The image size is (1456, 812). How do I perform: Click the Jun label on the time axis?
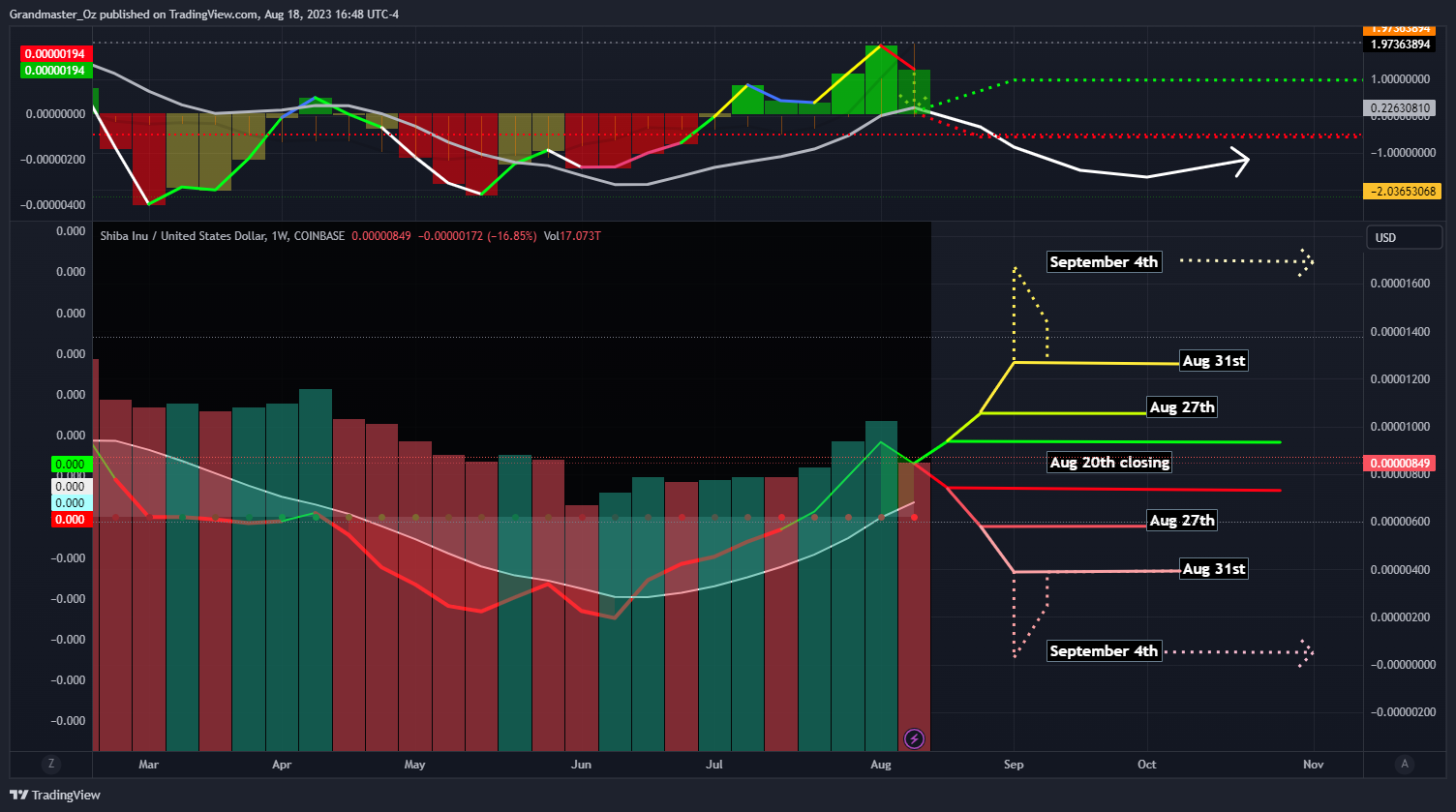click(582, 765)
